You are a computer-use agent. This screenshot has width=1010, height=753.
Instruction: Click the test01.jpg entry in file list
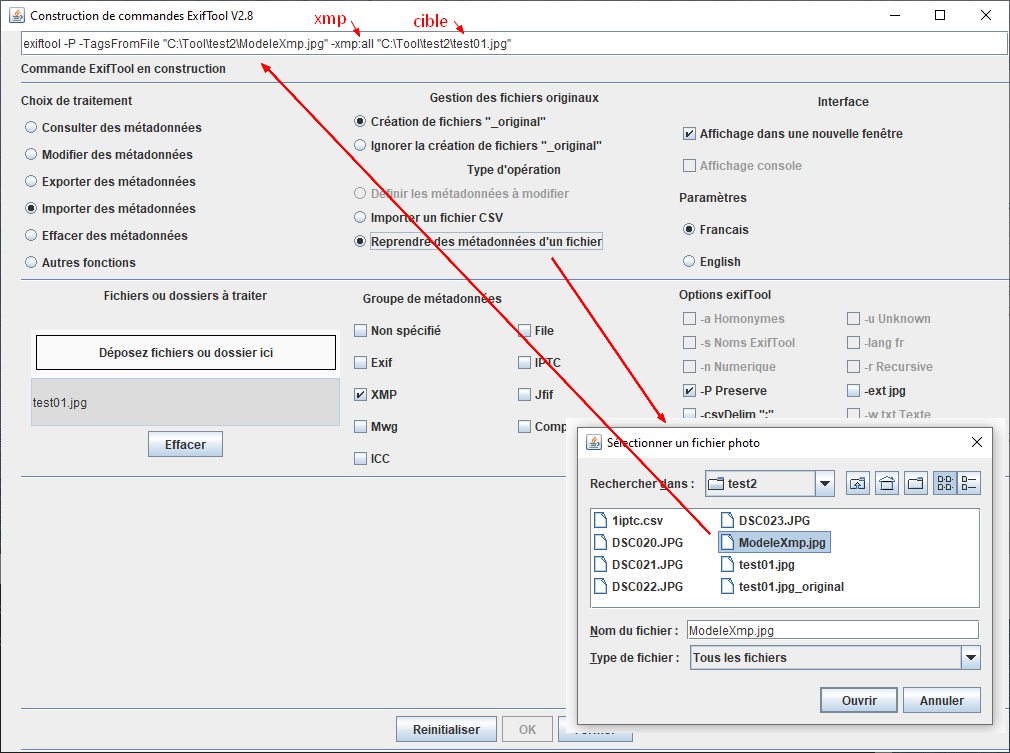click(758, 564)
